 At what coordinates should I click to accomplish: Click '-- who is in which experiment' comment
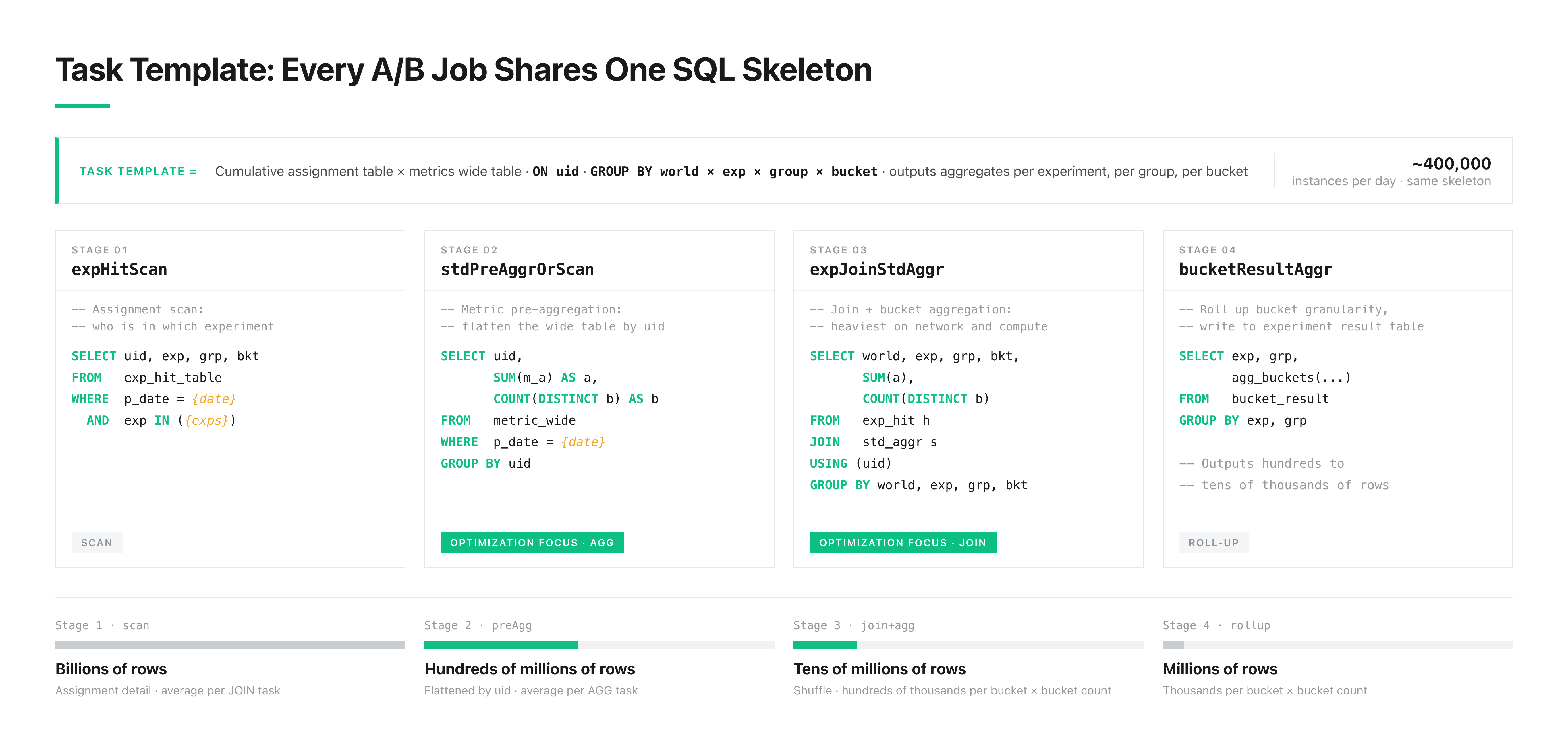(173, 326)
